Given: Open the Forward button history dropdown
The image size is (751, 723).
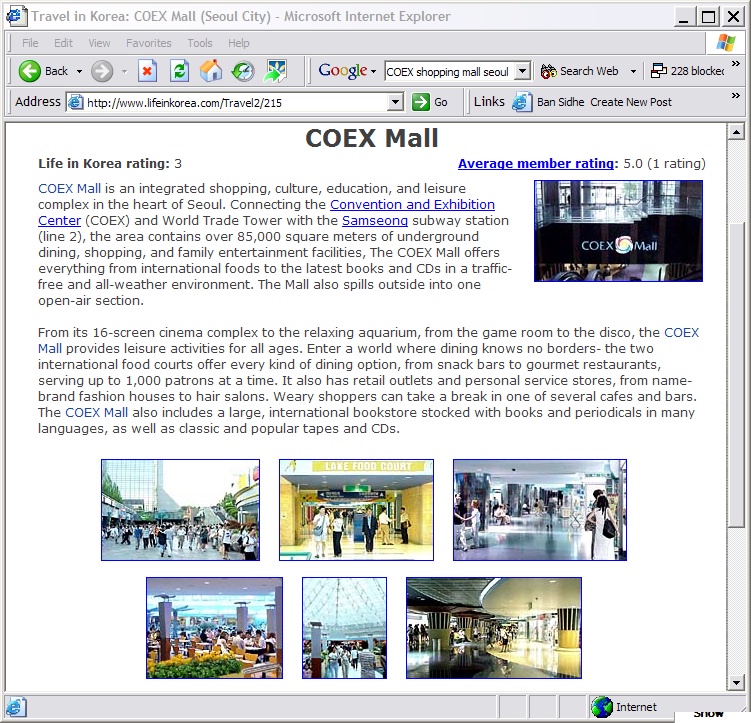Looking at the screenshot, I should pos(125,71).
